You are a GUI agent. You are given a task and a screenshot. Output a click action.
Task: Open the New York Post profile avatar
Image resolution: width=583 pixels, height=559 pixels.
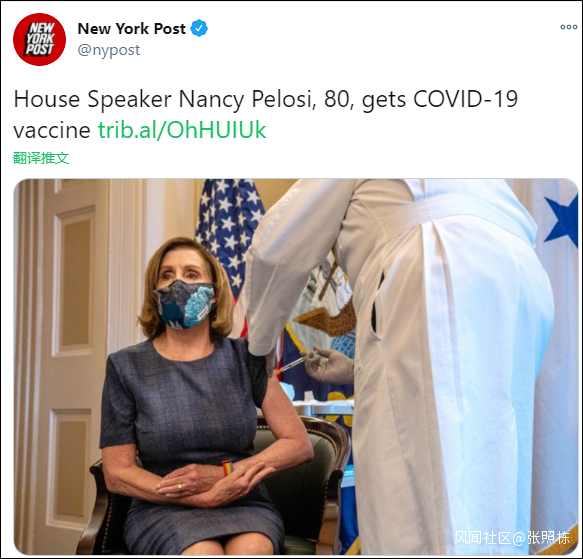click(x=39, y=39)
